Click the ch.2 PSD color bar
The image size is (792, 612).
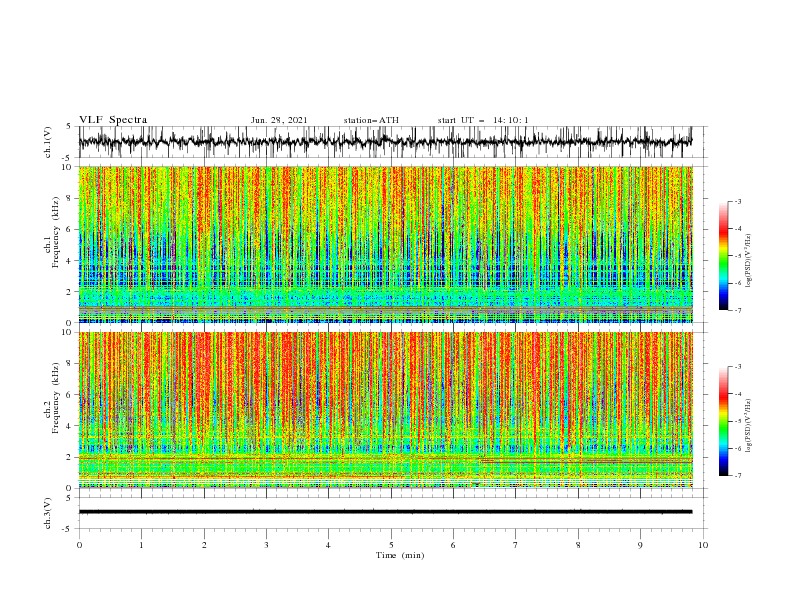(x=723, y=421)
